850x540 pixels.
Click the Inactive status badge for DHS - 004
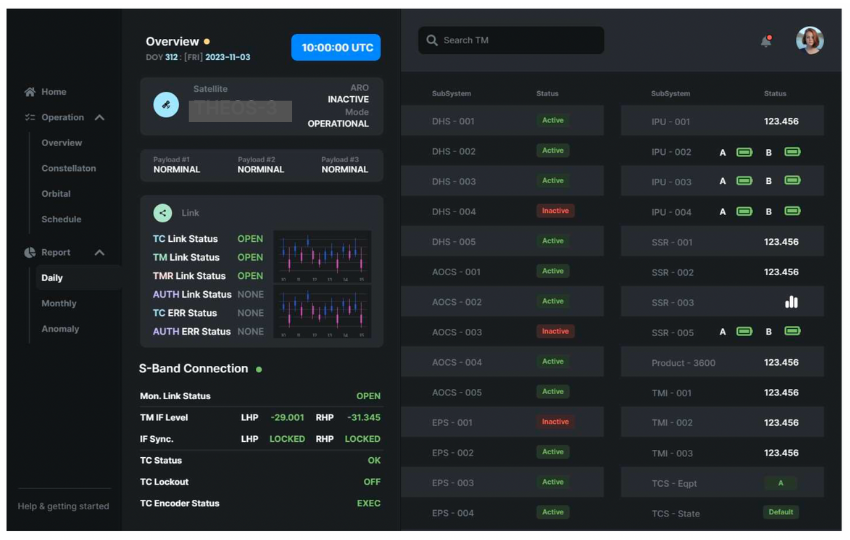[x=555, y=211]
